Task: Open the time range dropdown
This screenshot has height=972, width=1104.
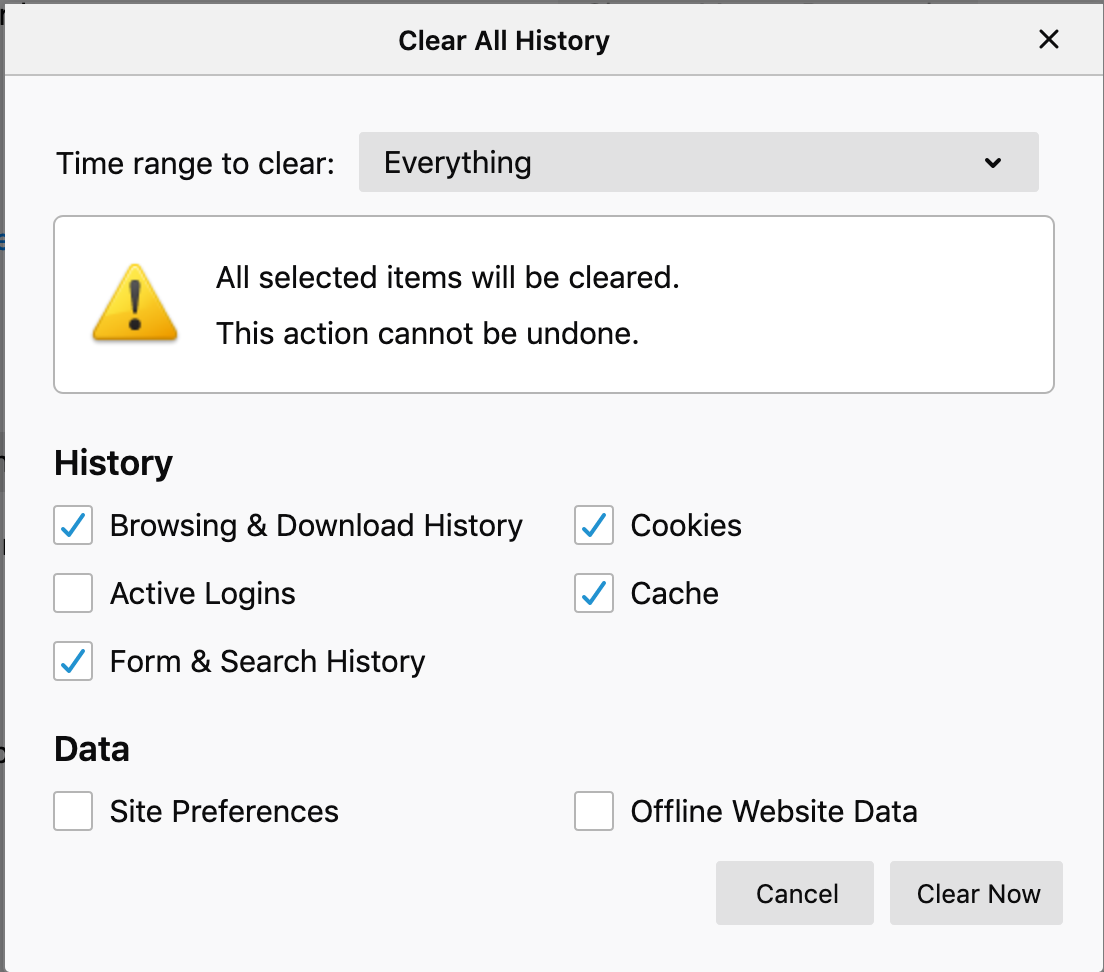Action: [697, 162]
